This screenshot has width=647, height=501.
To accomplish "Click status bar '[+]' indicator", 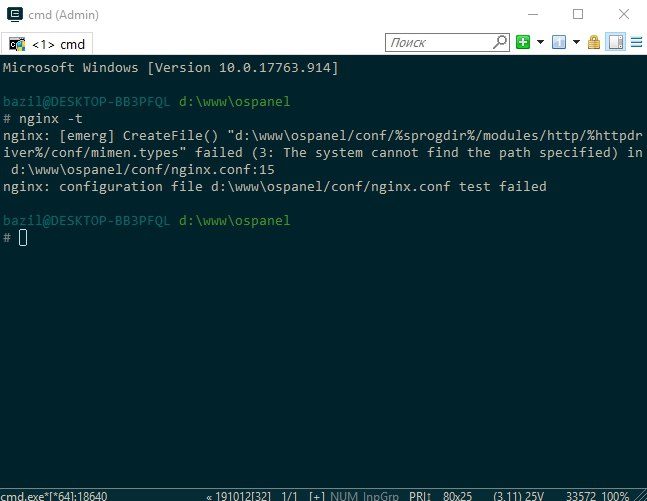I will click(316, 496).
